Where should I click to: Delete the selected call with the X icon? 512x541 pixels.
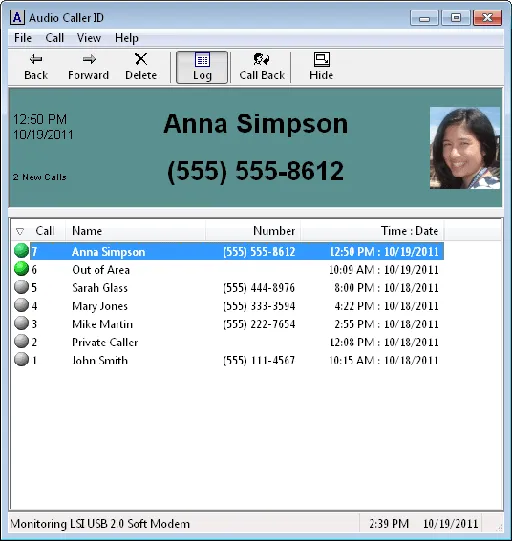click(x=141, y=67)
